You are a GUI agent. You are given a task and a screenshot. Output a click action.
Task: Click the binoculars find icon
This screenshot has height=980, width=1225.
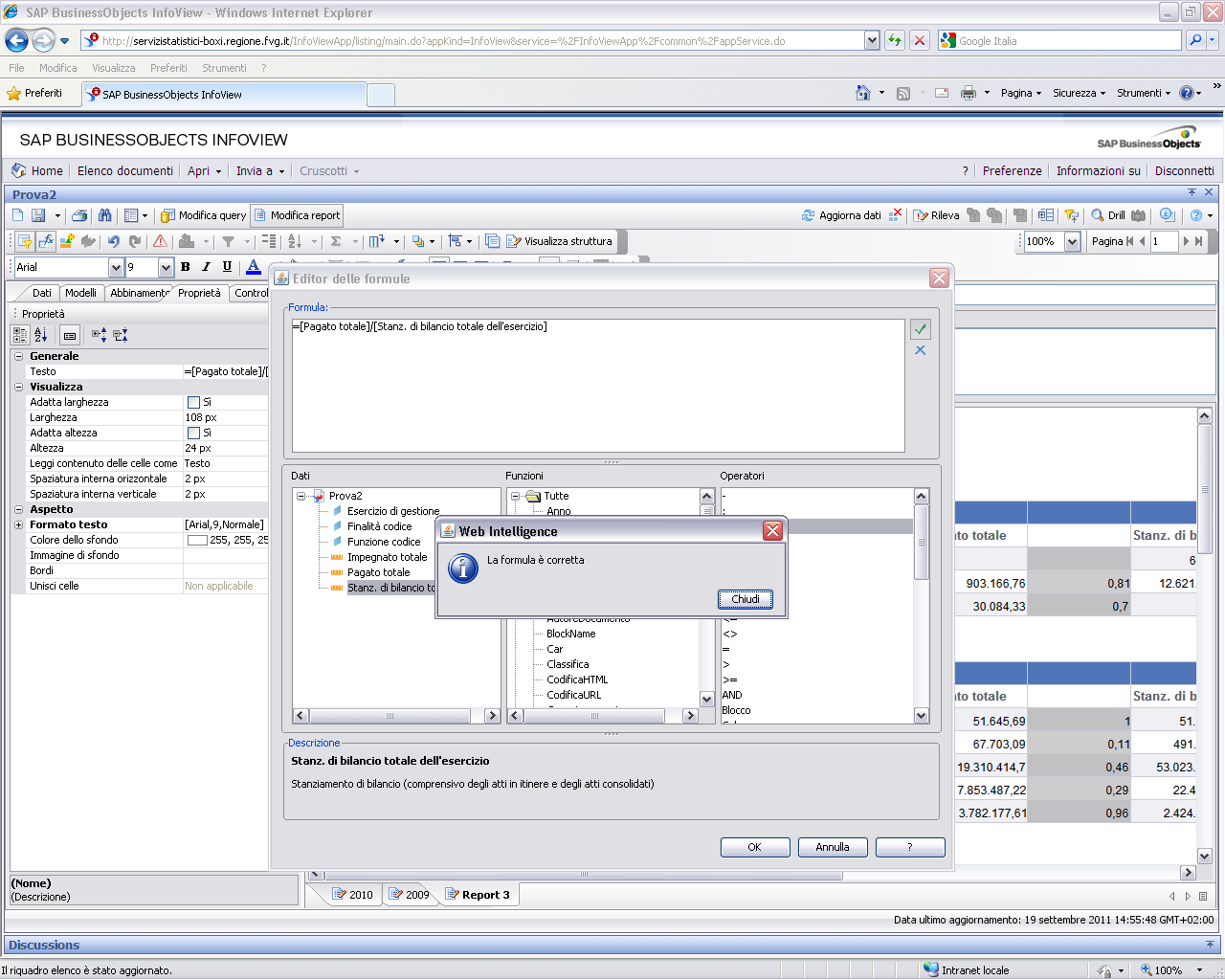tap(104, 215)
